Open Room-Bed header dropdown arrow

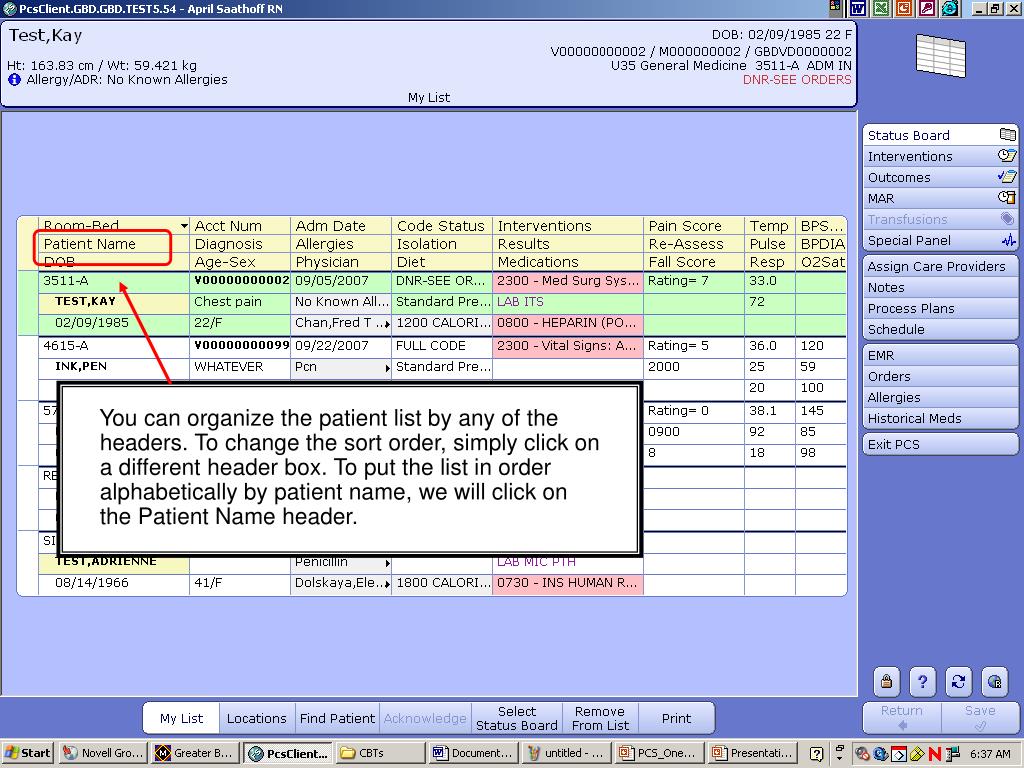184,226
